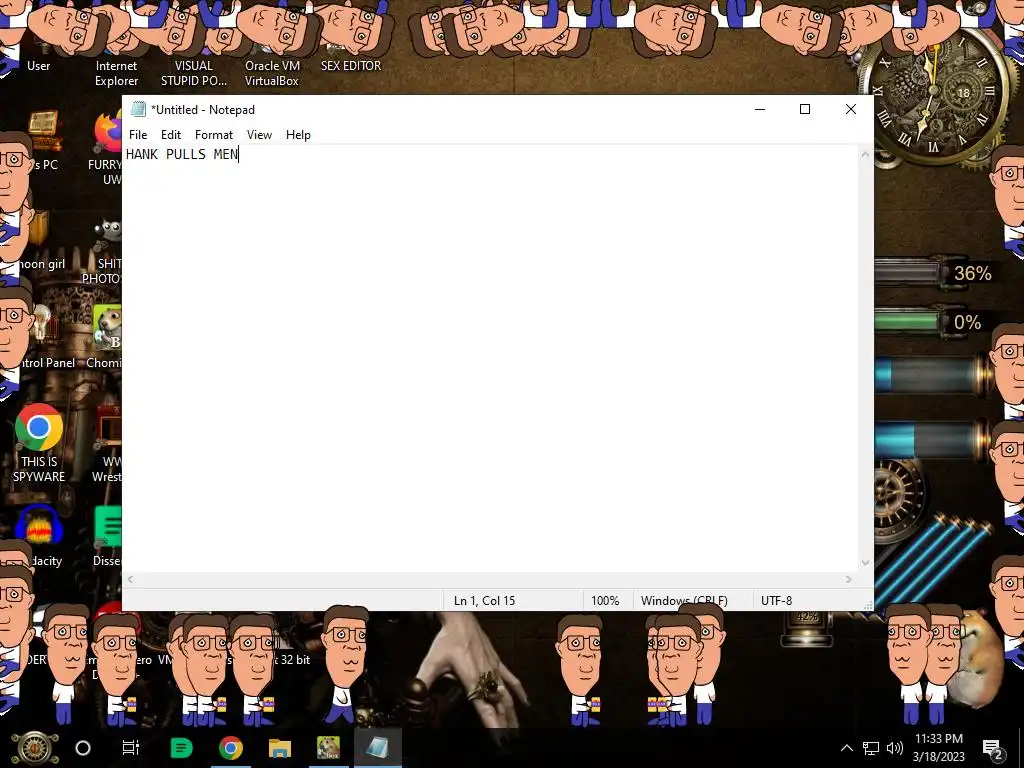The width and height of the screenshot is (1024, 768).
Task: Select the green Disse... desktop icon
Action: pyautogui.click(x=108, y=536)
